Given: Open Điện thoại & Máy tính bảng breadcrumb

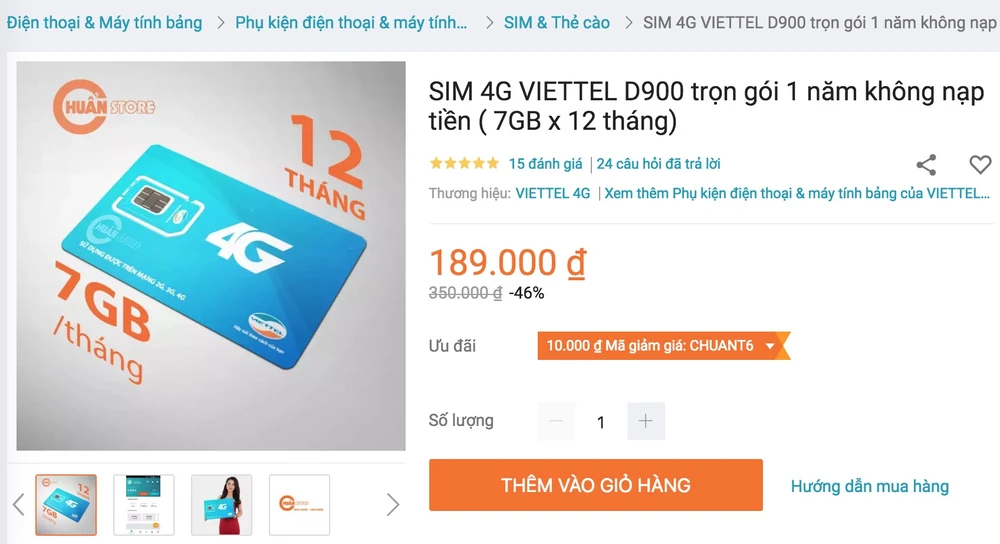Looking at the screenshot, I should 105,23.
